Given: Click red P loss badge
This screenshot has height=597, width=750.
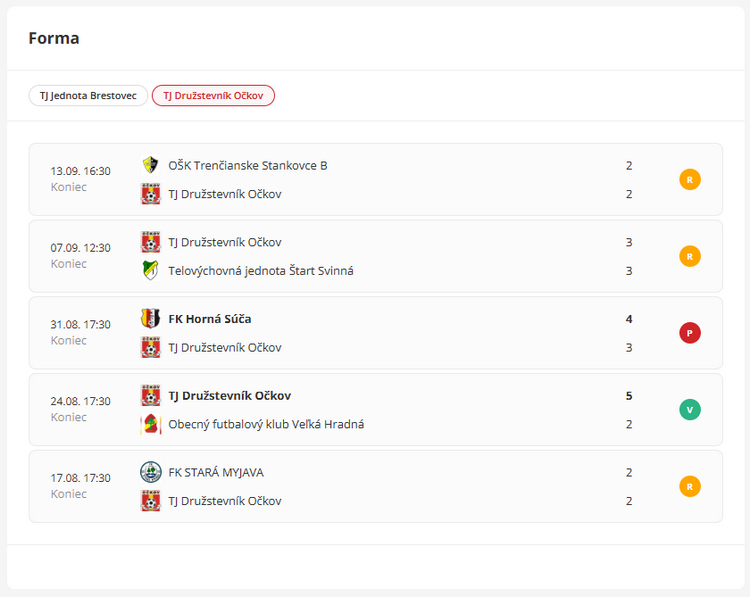Looking at the screenshot, I should point(690,333).
